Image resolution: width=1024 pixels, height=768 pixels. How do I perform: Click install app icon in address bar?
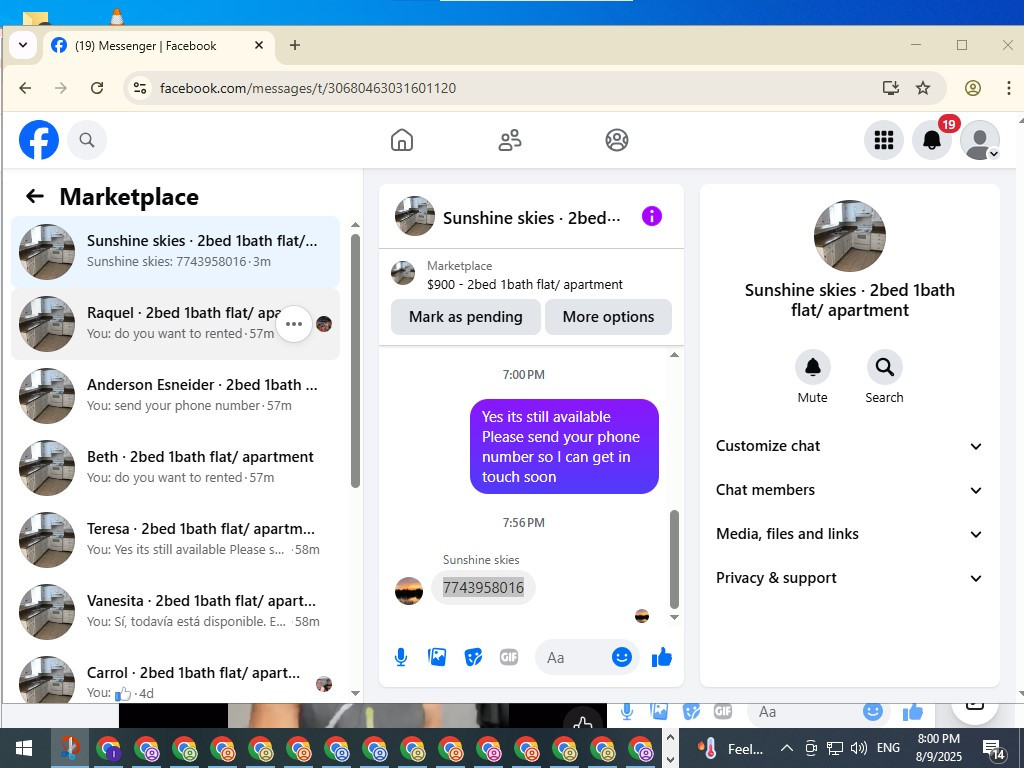click(x=891, y=88)
